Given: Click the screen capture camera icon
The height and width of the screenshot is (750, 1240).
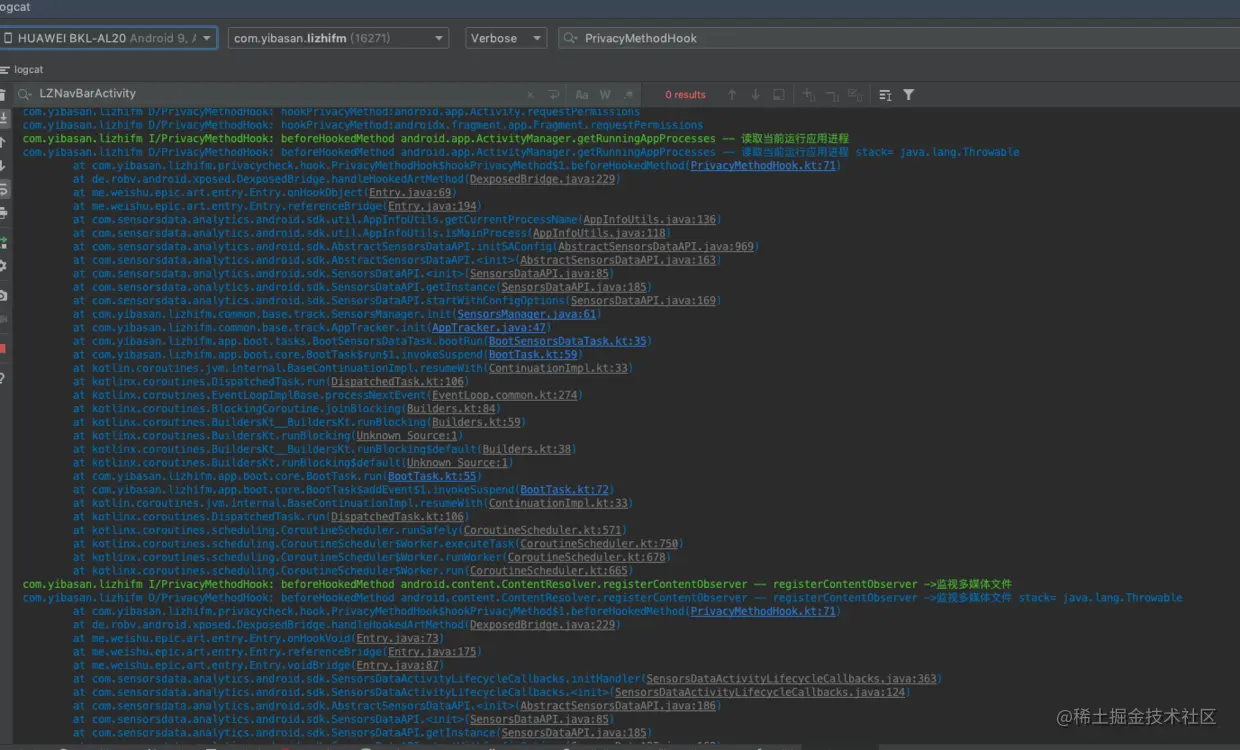Looking at the screenshot, I should tap(3, 296).
